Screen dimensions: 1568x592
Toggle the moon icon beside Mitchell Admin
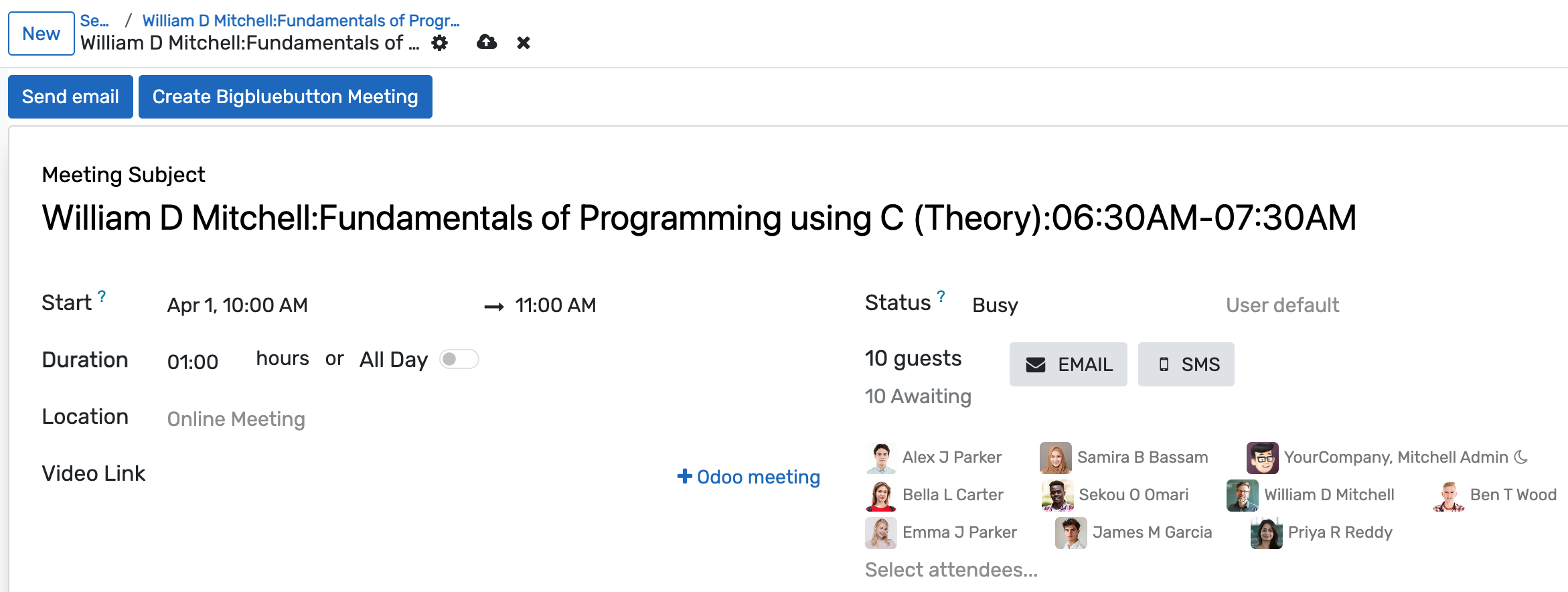1521,457
